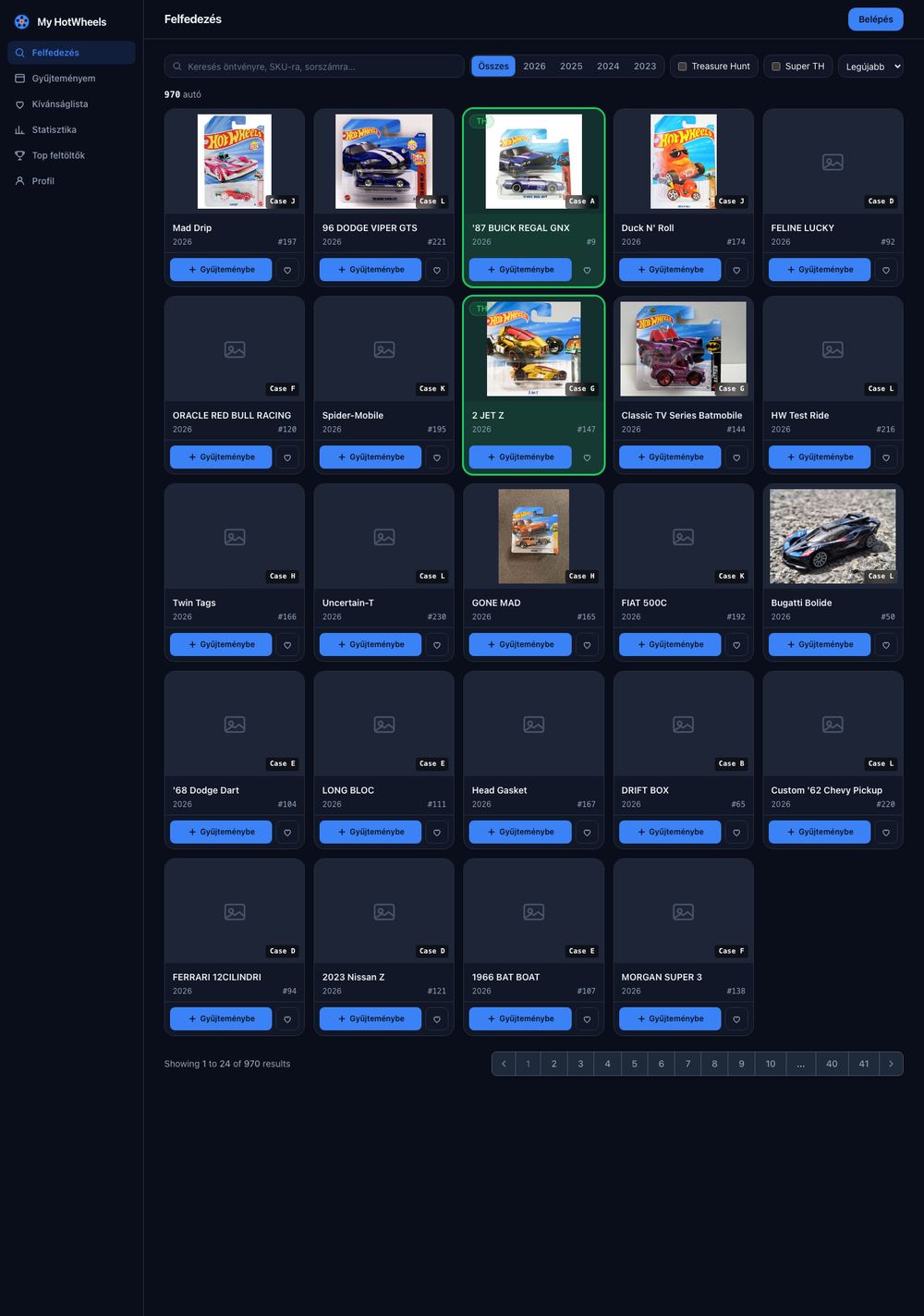The image size is (924, 1316).
Task: Open Profil in the sidebar
Action: 71,181
